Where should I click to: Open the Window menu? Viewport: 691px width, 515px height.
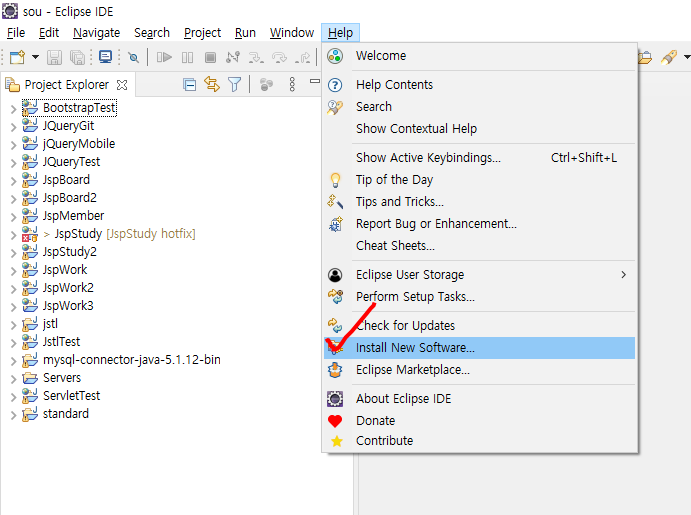pos(292,33)
